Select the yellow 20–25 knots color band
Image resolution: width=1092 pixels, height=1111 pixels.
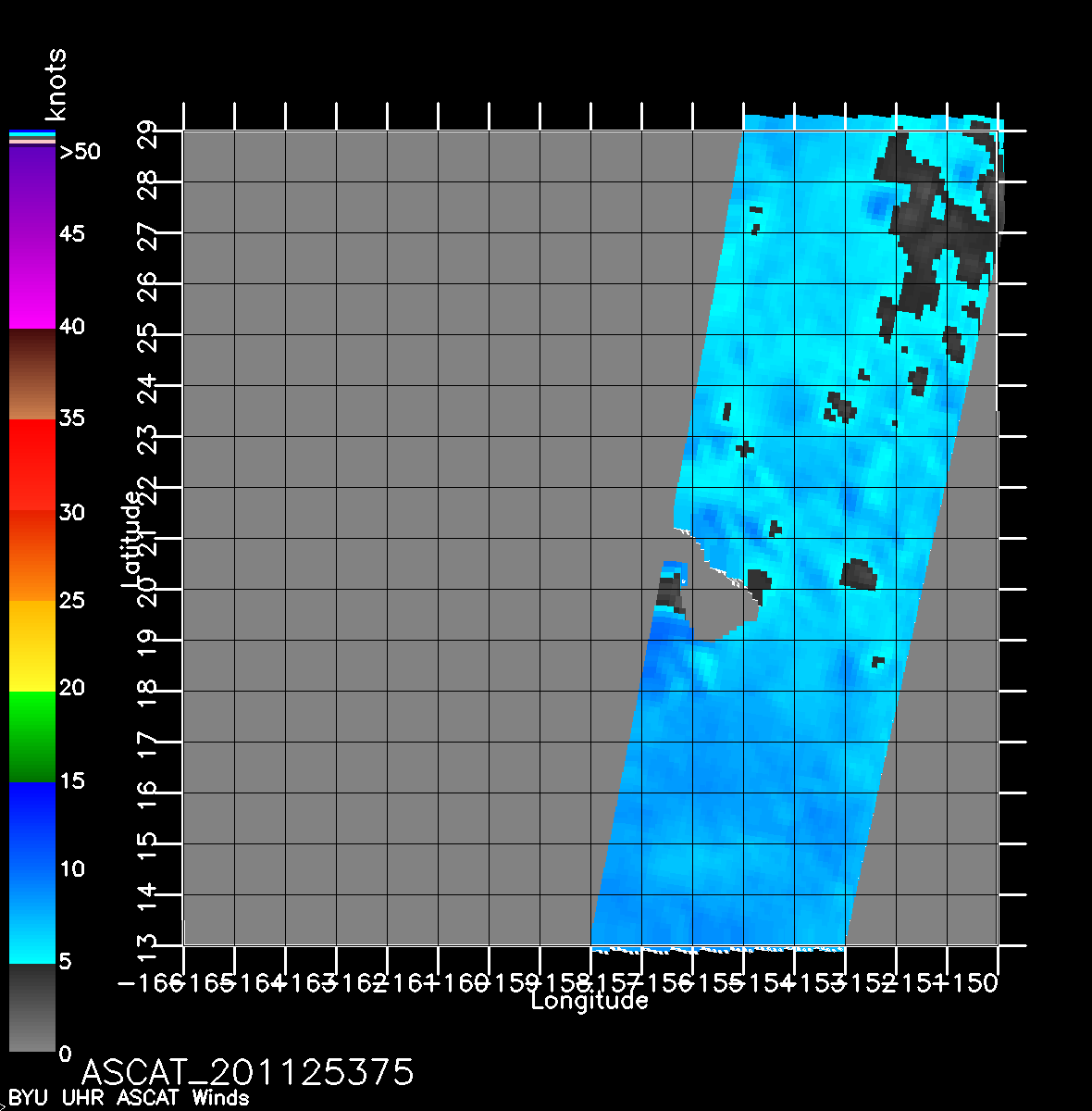[31, 646]
